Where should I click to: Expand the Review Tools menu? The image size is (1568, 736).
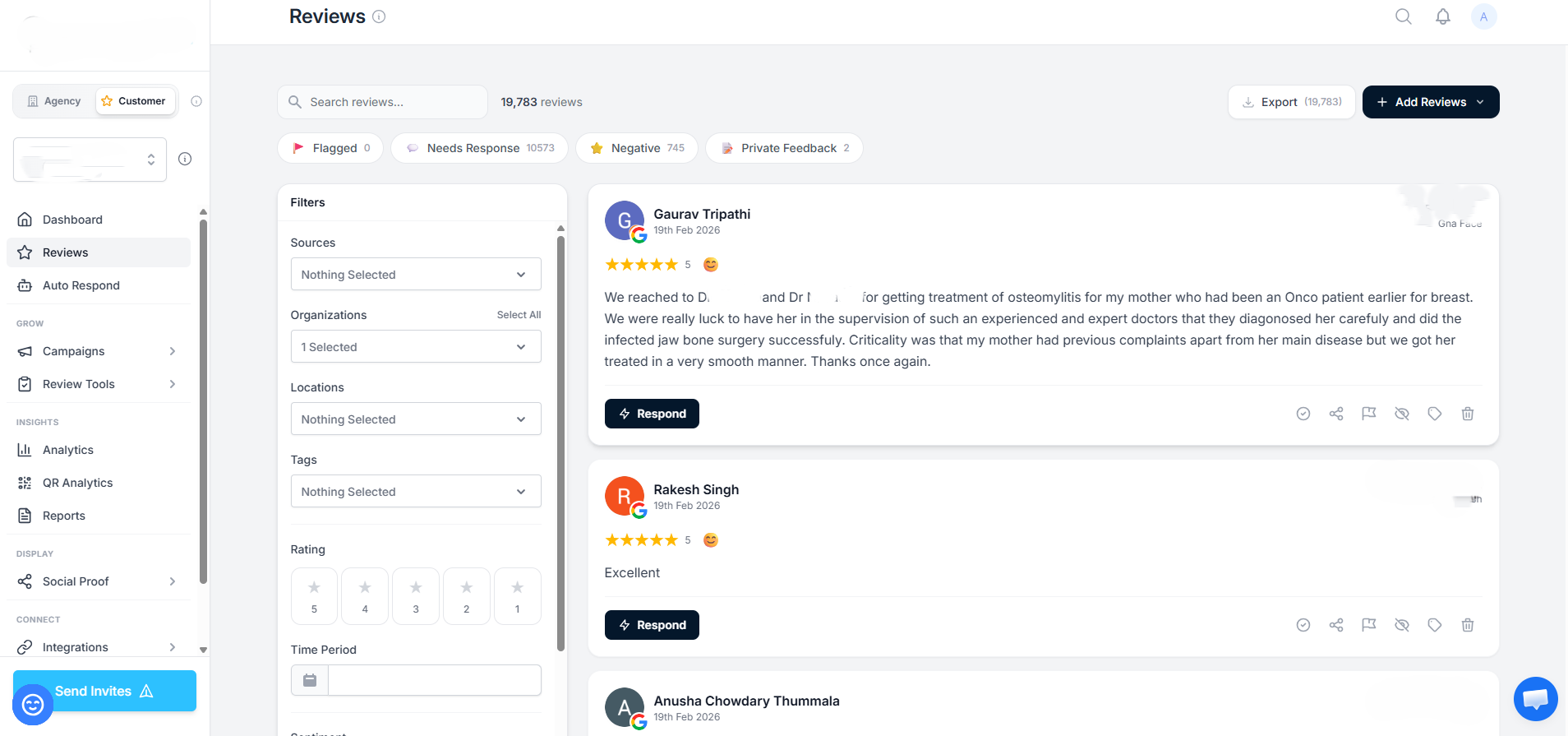[x=99, y=384]
